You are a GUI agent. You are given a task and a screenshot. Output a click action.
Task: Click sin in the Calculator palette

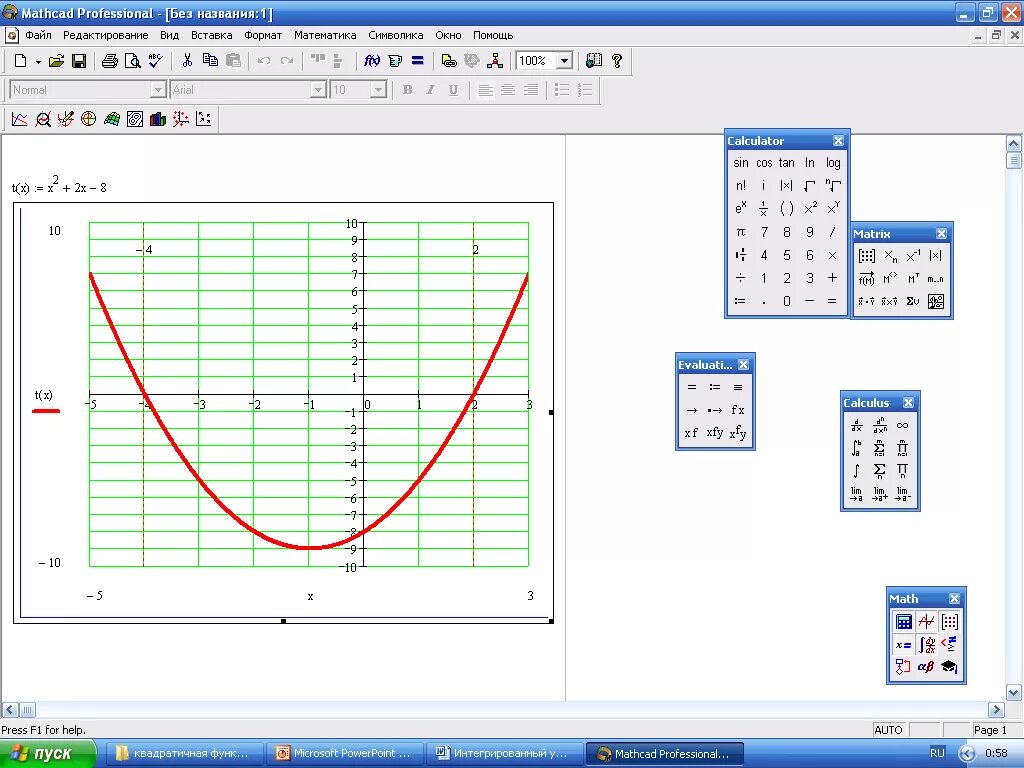(x=741, y=163)
